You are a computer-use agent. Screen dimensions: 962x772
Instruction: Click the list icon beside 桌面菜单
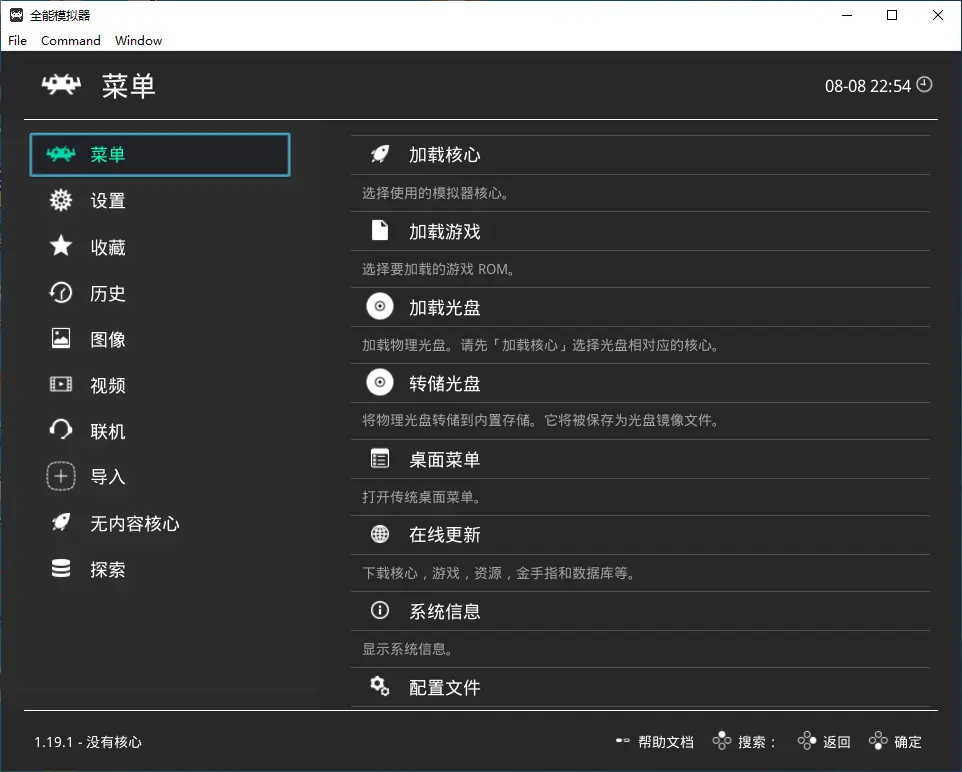(x=380, y=459)
